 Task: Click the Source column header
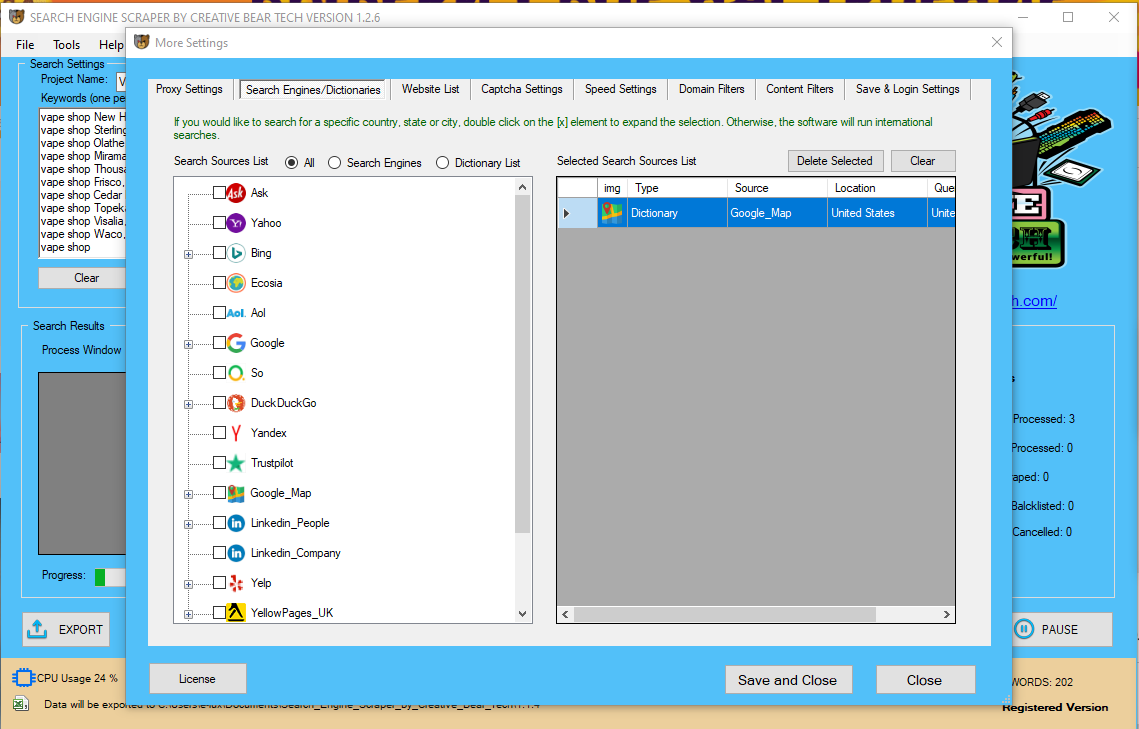777,188
